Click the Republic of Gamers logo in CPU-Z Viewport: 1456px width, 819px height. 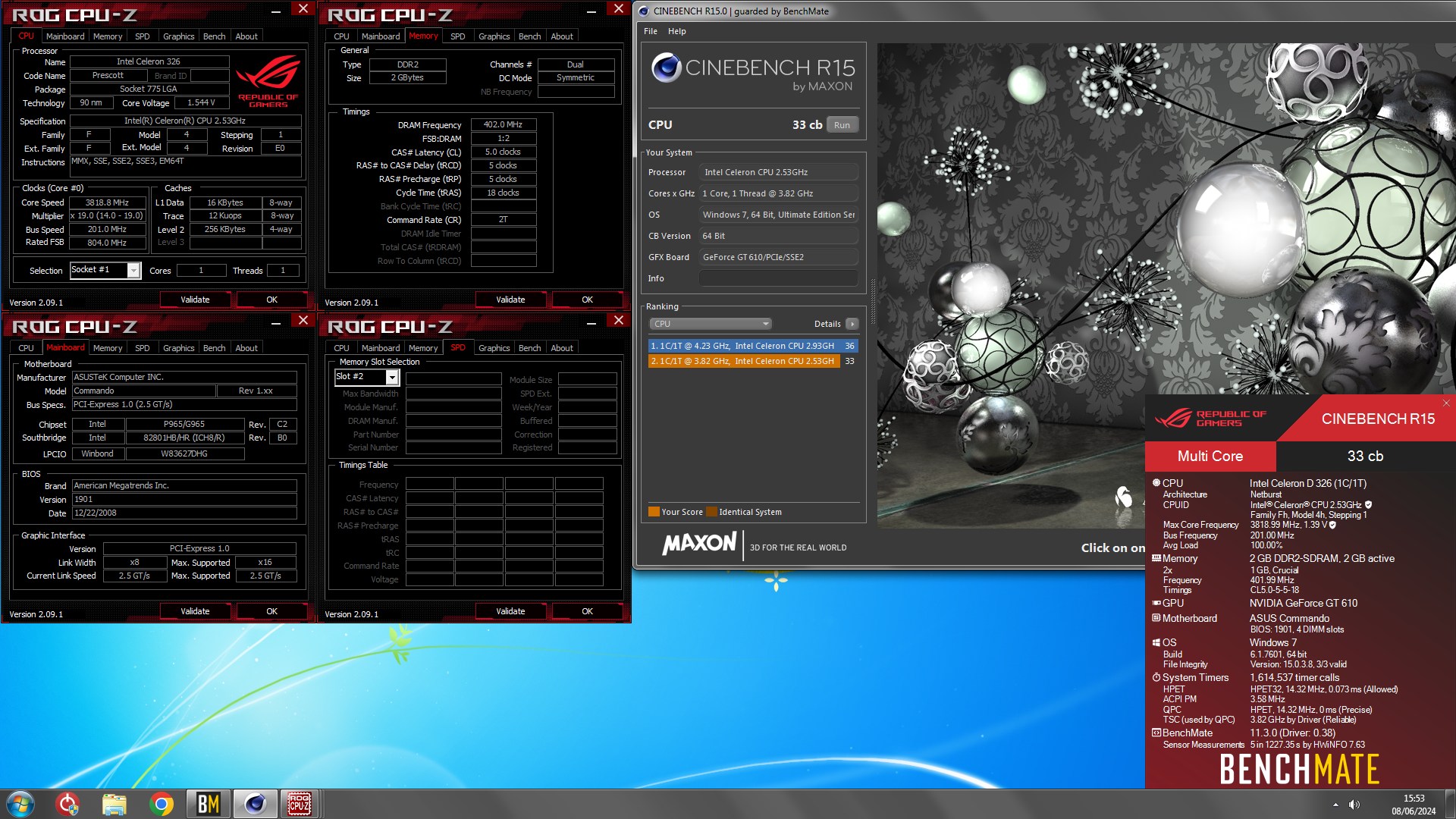pyautogui.click(x=268, y=82)
